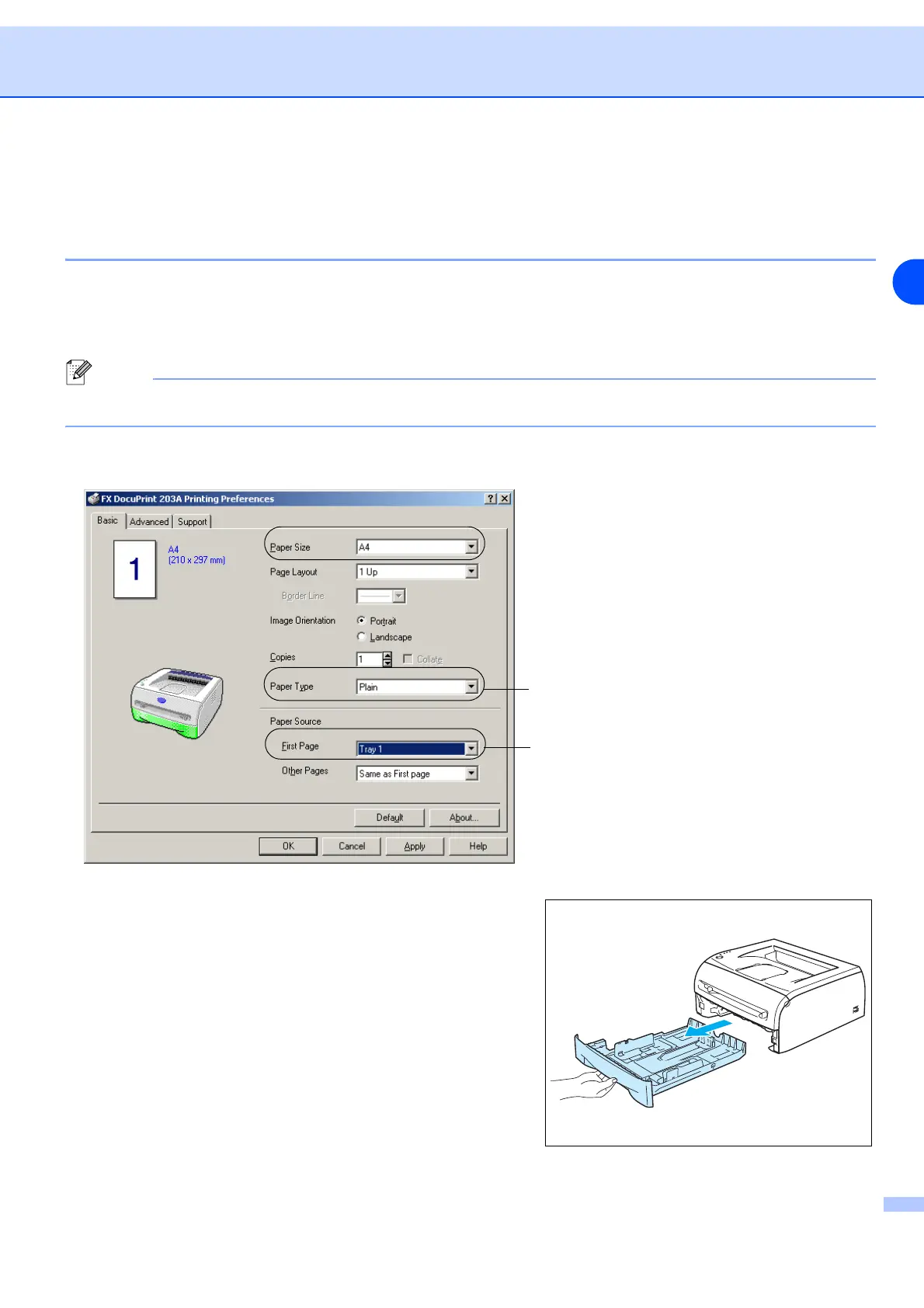The width and height of the screenshot is (924, 1308).
Task: Switch to the Advanced tab
Action: coord(149,522)
